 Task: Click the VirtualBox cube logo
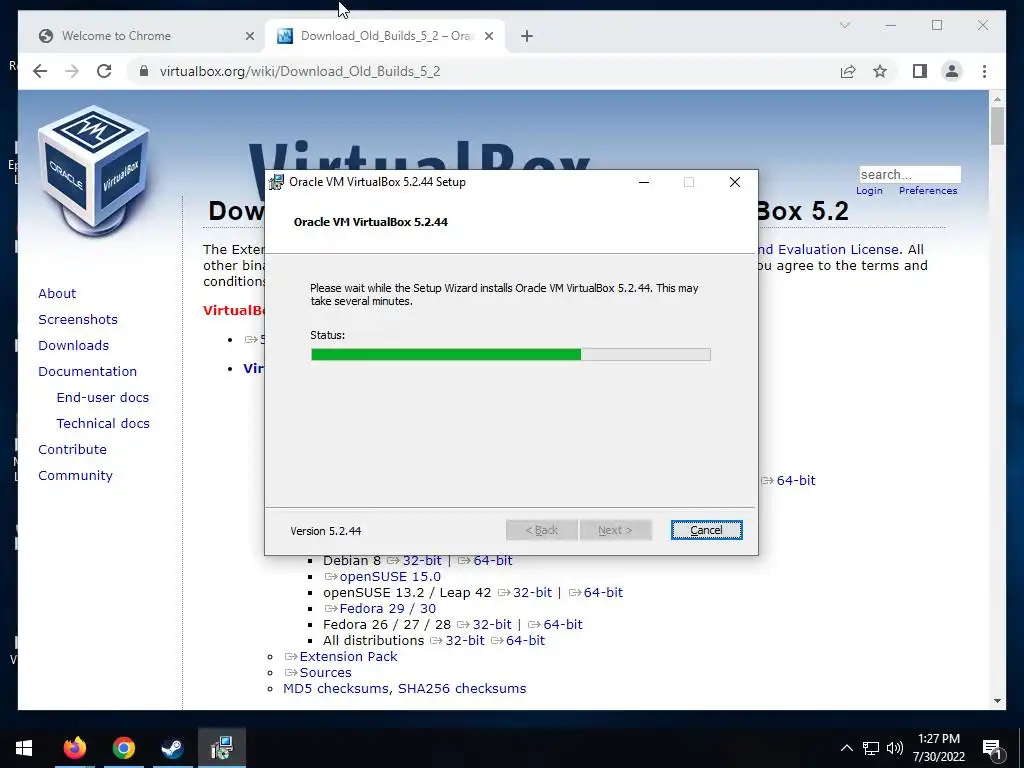[x=94, y=170]
